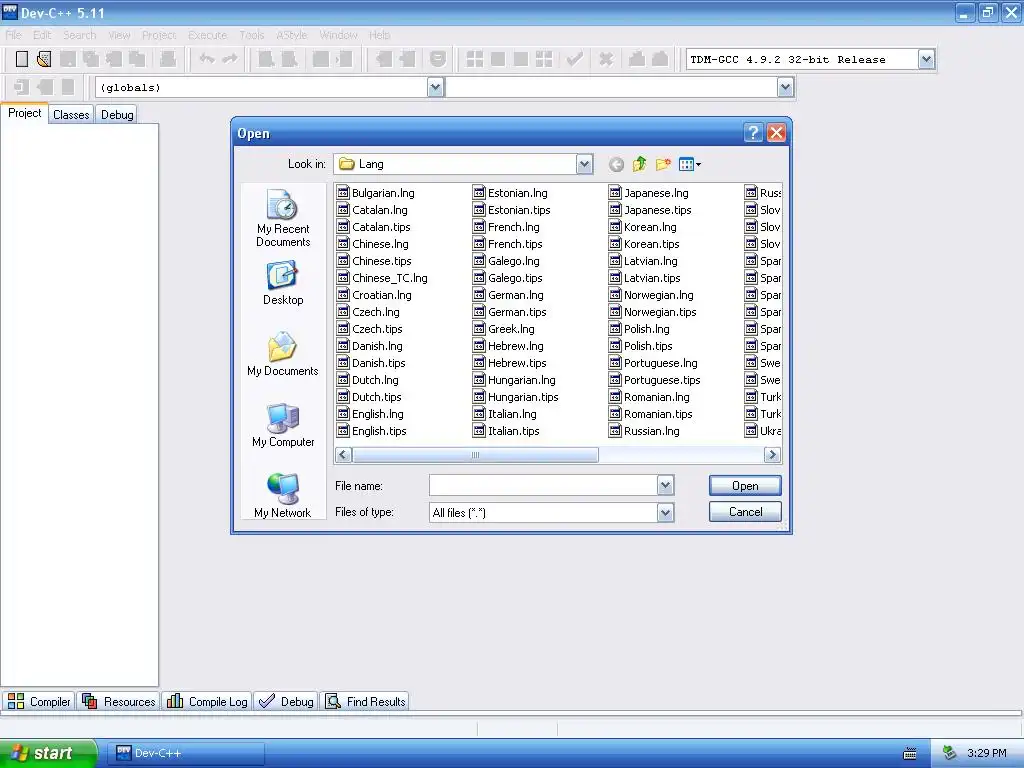Select Korean.tips in the file list
Screen dimensions: 1024x768
tap(644, 244)
